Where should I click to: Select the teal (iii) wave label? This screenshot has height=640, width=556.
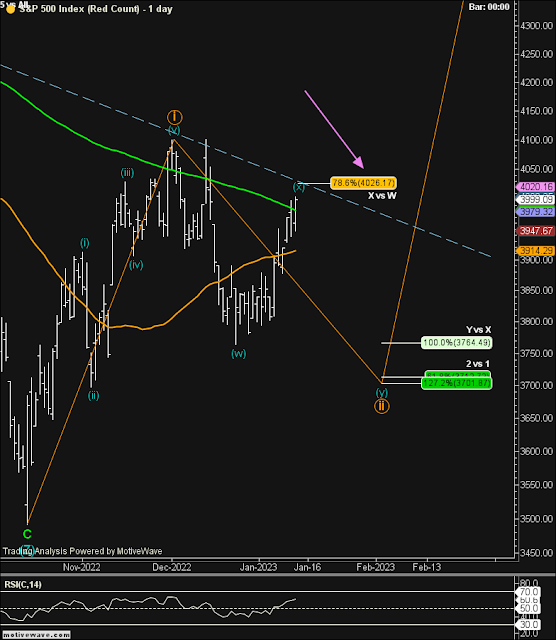point(127,173)
